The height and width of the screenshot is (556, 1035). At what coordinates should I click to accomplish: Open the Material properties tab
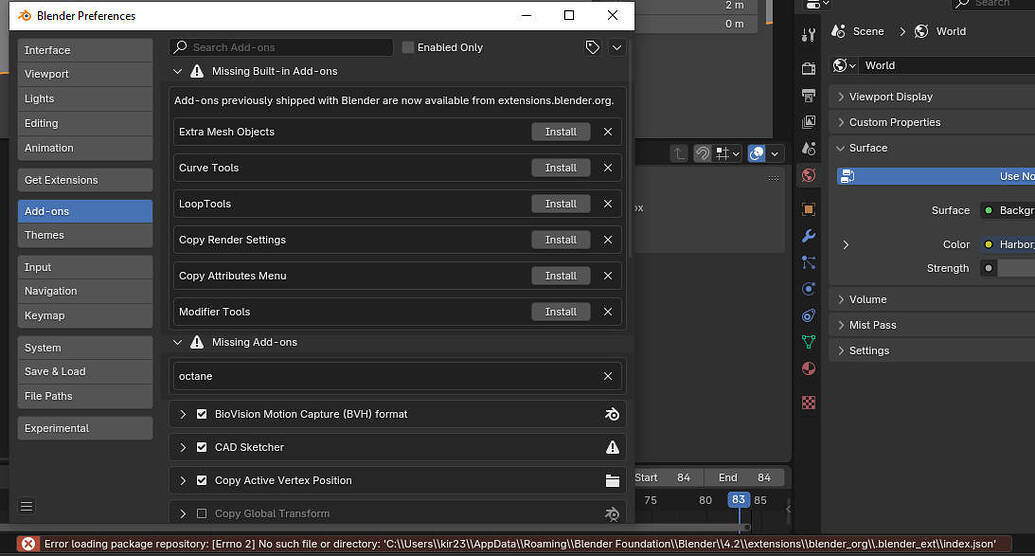click(x=809, y=368)
